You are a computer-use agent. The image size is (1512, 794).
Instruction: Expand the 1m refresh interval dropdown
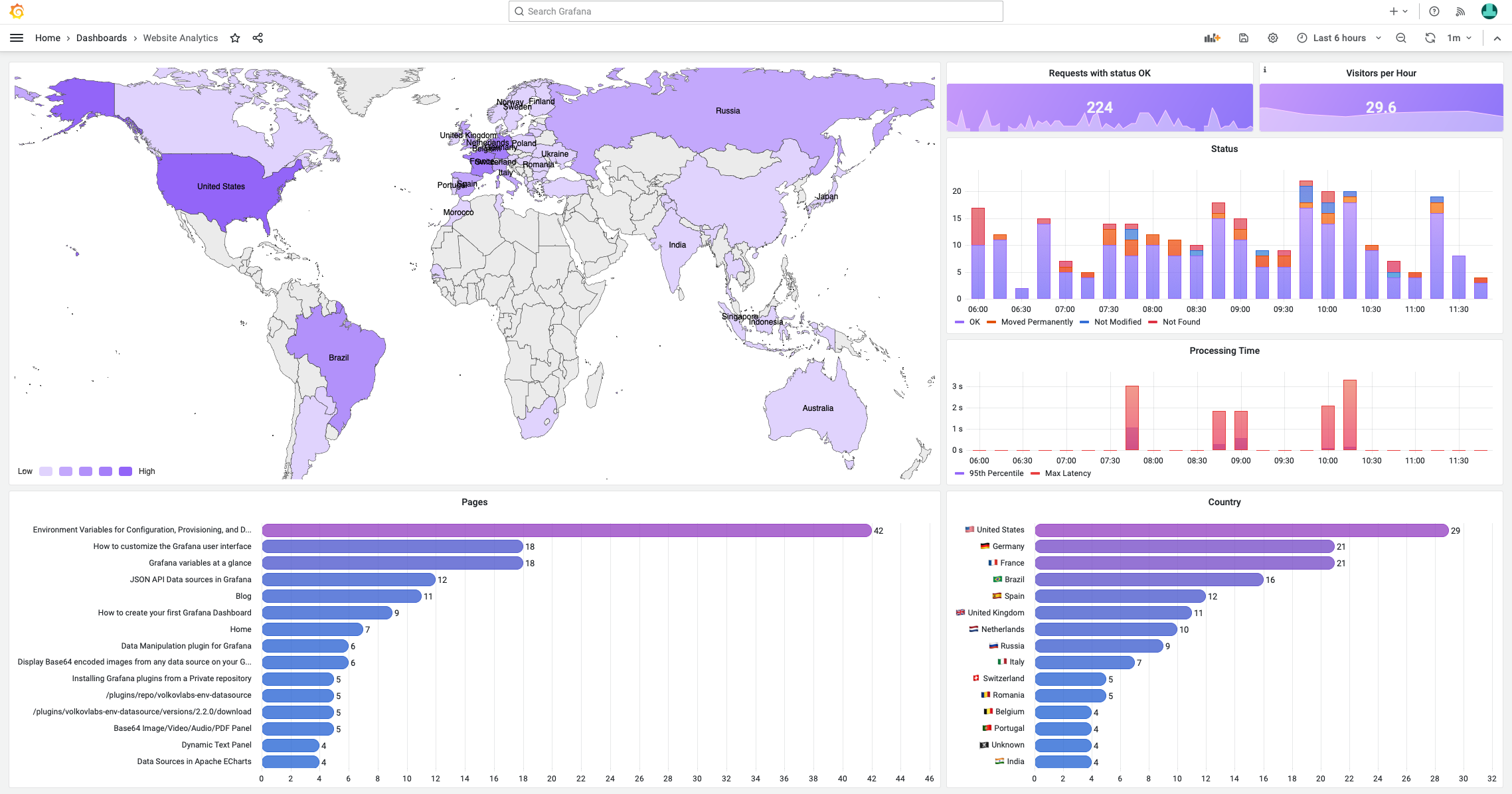pos(1460,38)
